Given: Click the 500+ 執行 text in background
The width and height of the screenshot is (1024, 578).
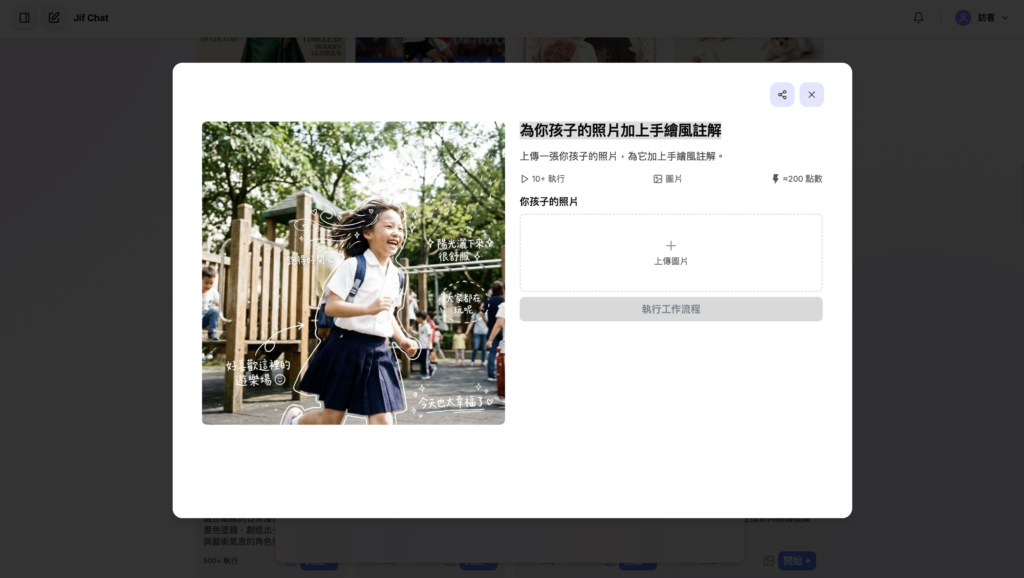Looking at the screenshot, I should 221,560.
